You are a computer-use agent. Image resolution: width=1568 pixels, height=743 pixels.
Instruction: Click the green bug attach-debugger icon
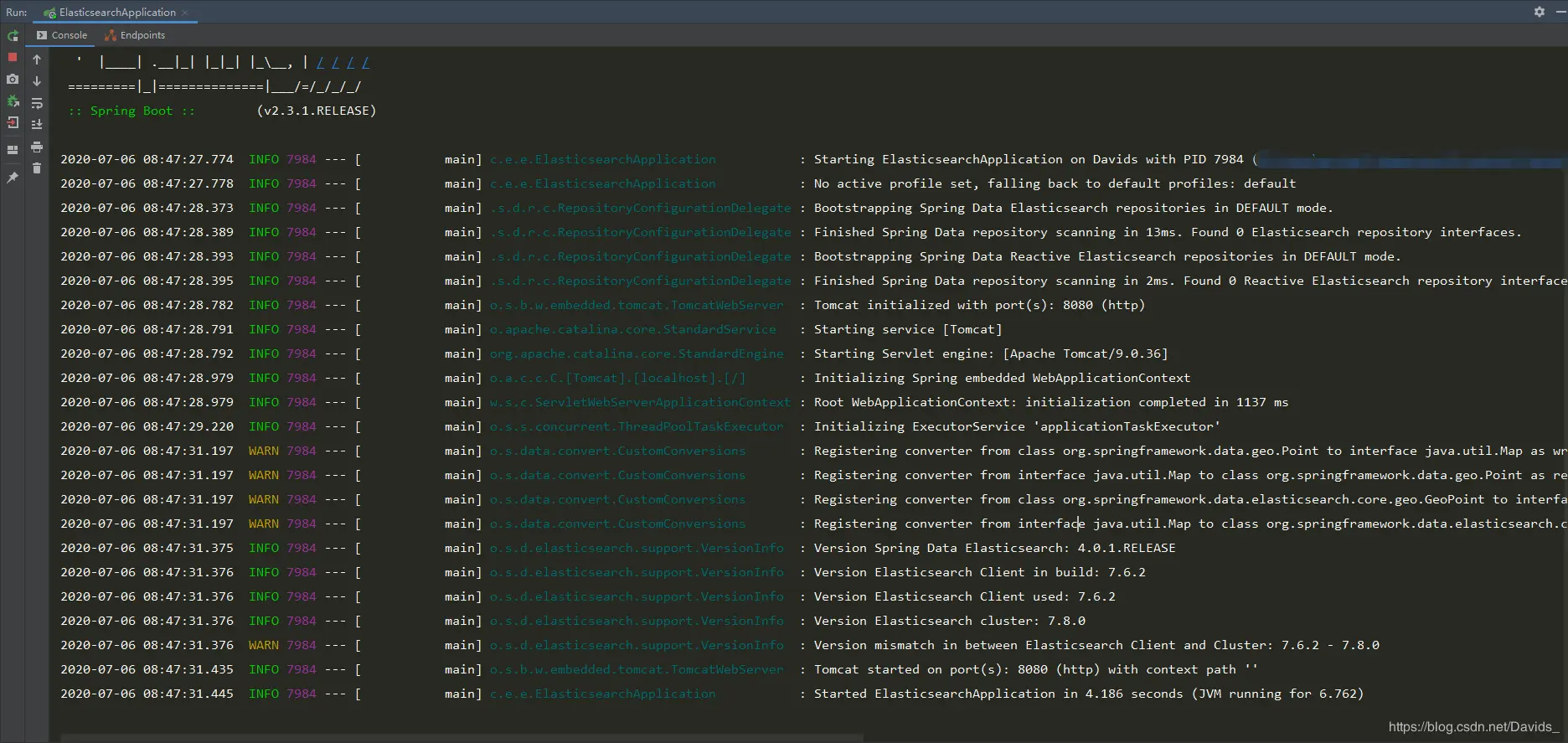coord(13,101)
